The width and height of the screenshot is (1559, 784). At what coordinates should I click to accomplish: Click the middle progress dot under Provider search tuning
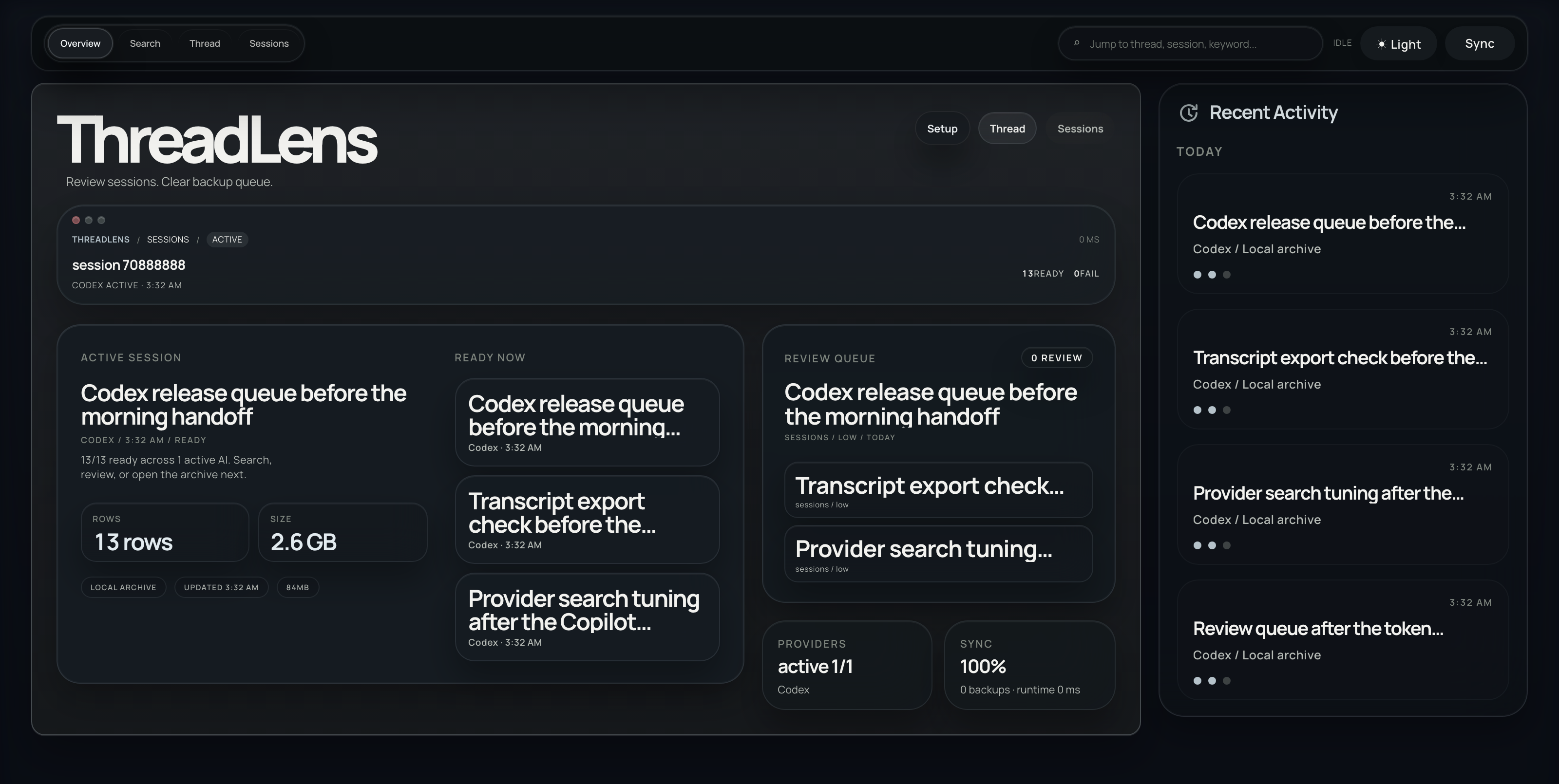pyautogui.click(x=1212, y=545)
